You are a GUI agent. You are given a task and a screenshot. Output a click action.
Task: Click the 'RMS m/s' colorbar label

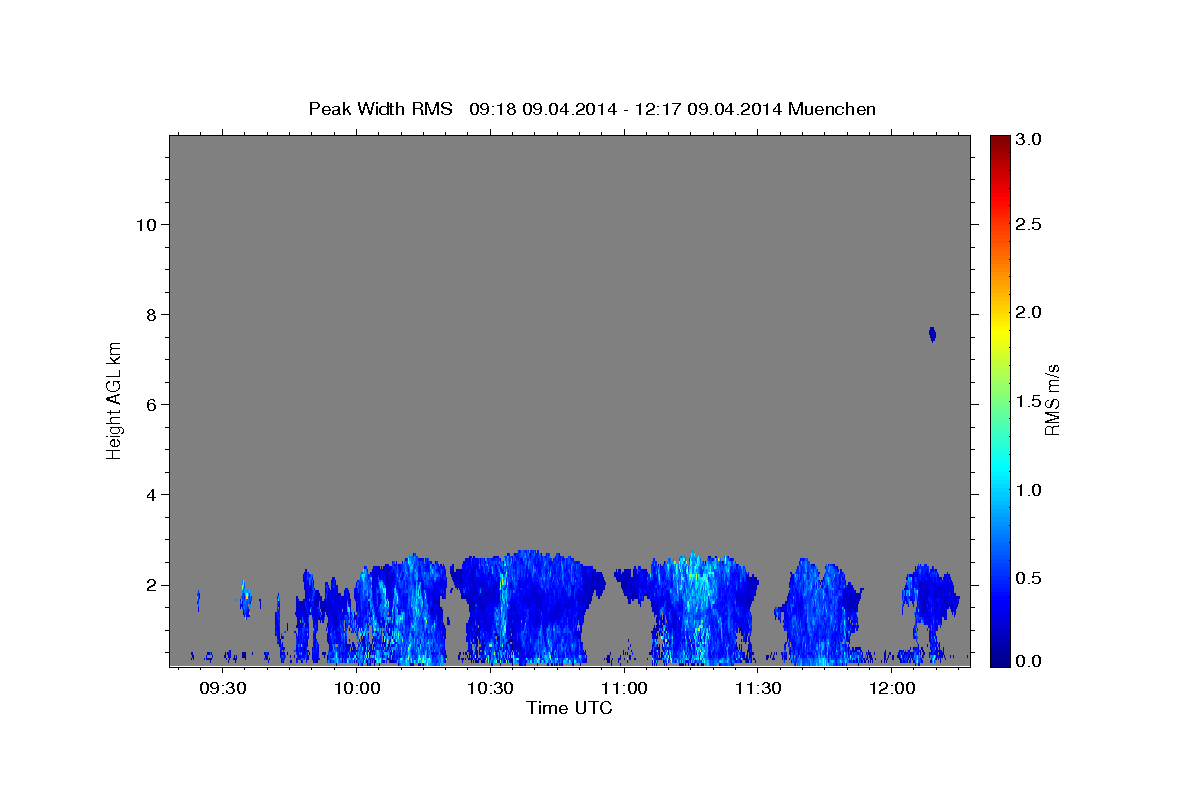click(1051, 400)
